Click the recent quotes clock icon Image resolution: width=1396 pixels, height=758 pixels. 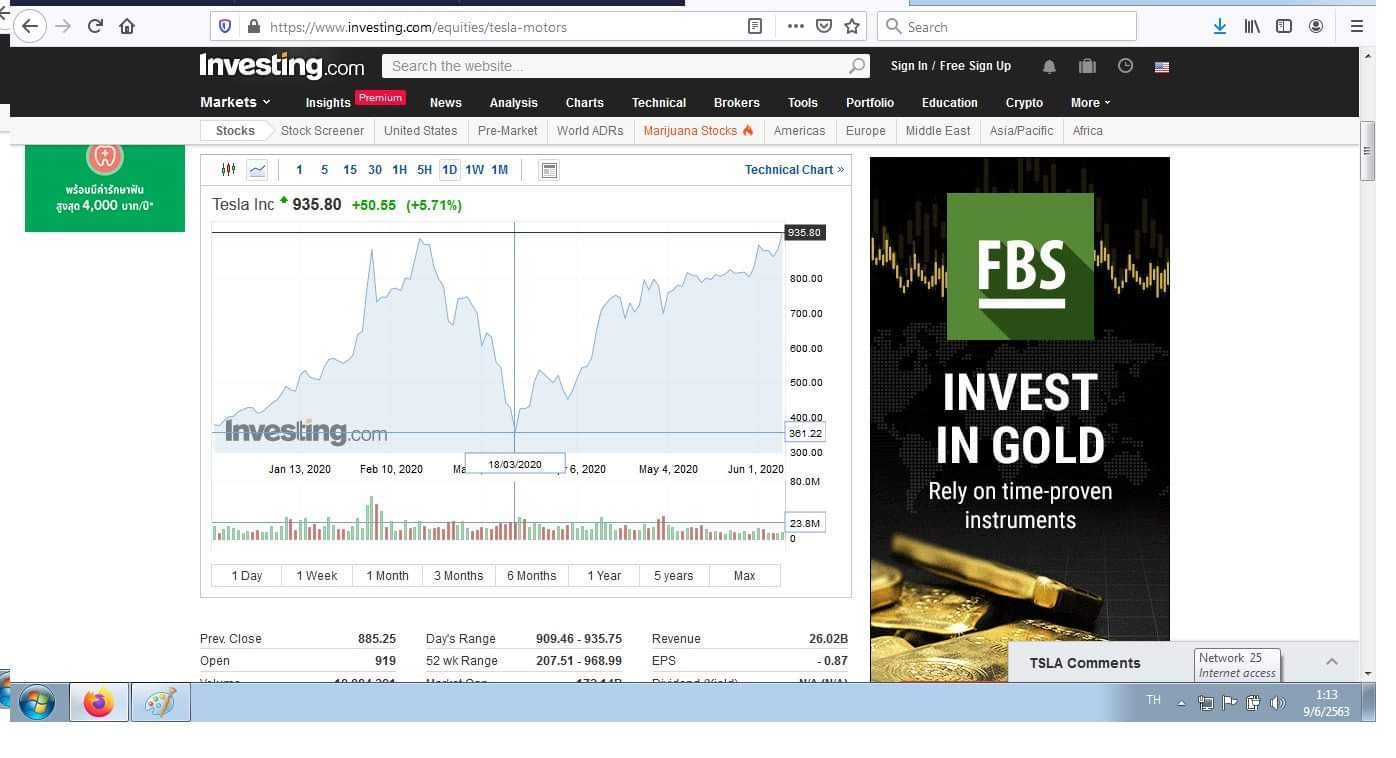(1125, 66)
